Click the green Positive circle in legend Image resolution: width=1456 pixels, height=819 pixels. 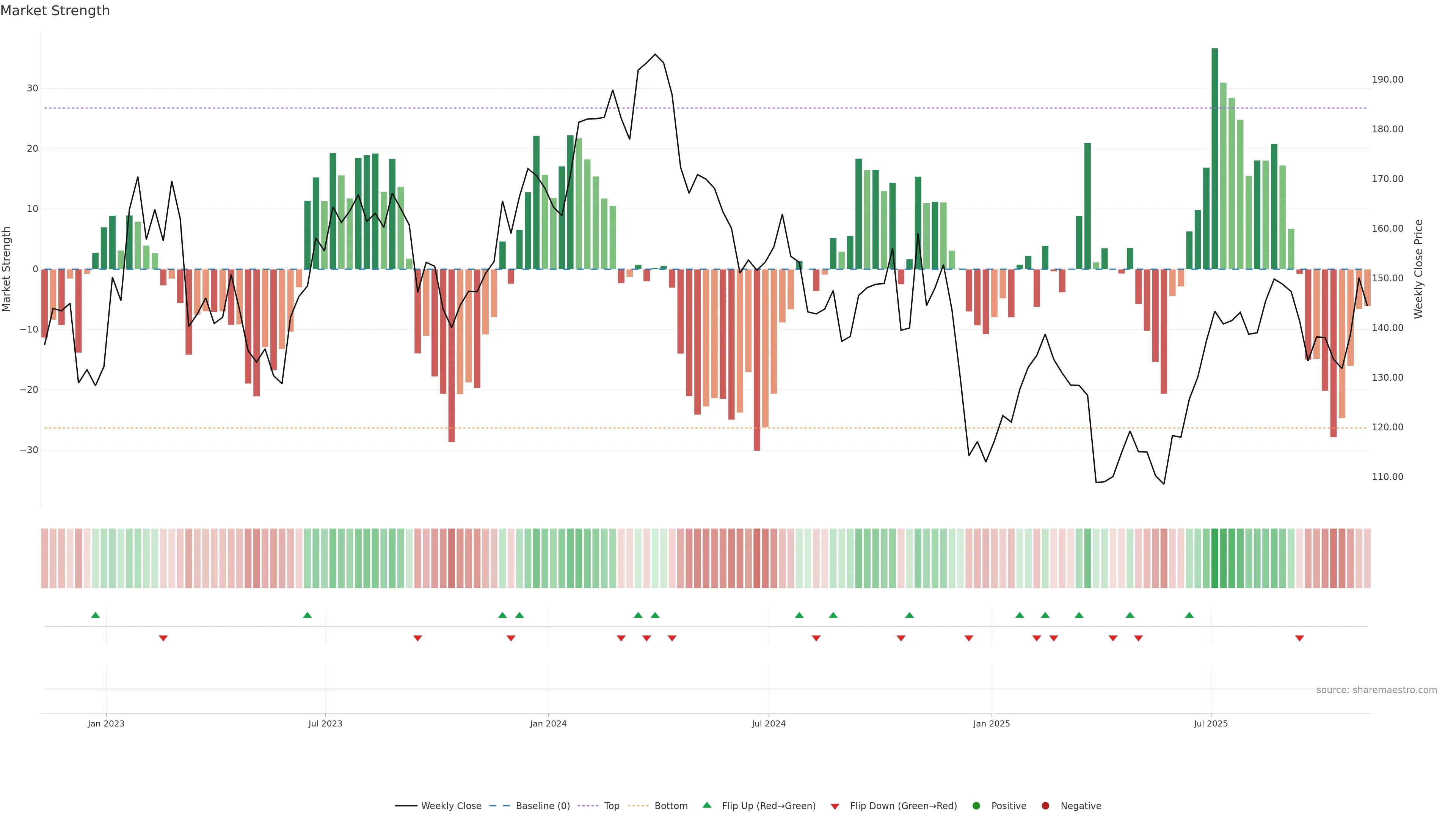point(976,806)
